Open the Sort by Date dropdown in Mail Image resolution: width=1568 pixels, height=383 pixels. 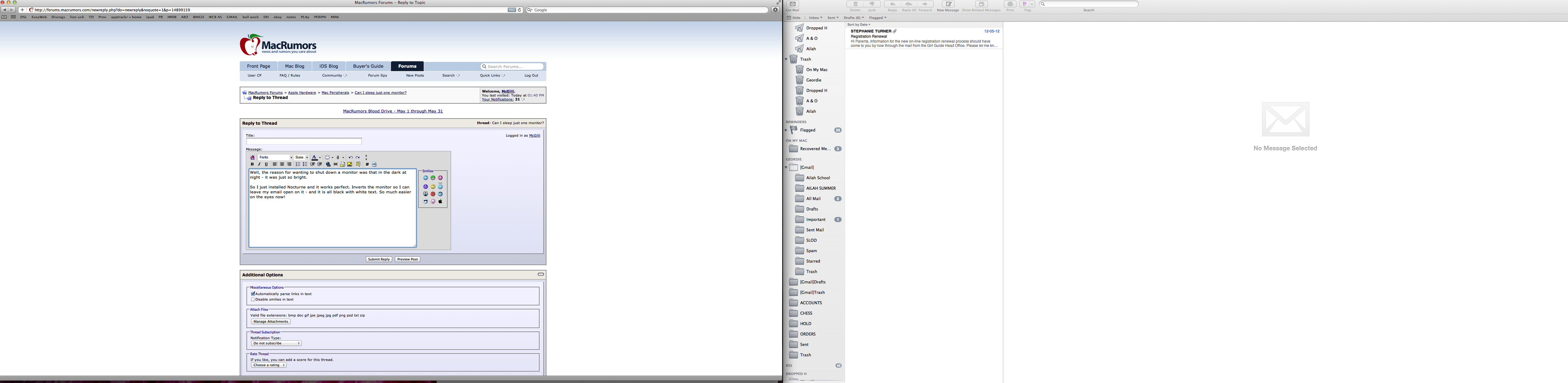pos(859,25)
